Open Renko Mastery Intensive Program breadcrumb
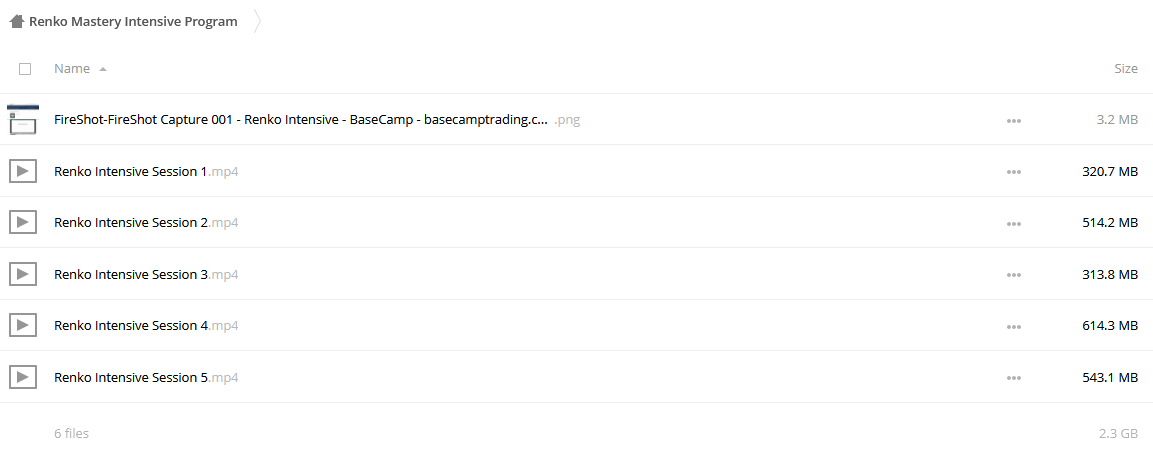This screenshot has height=454, width=1153. click(x=133, y=21)
